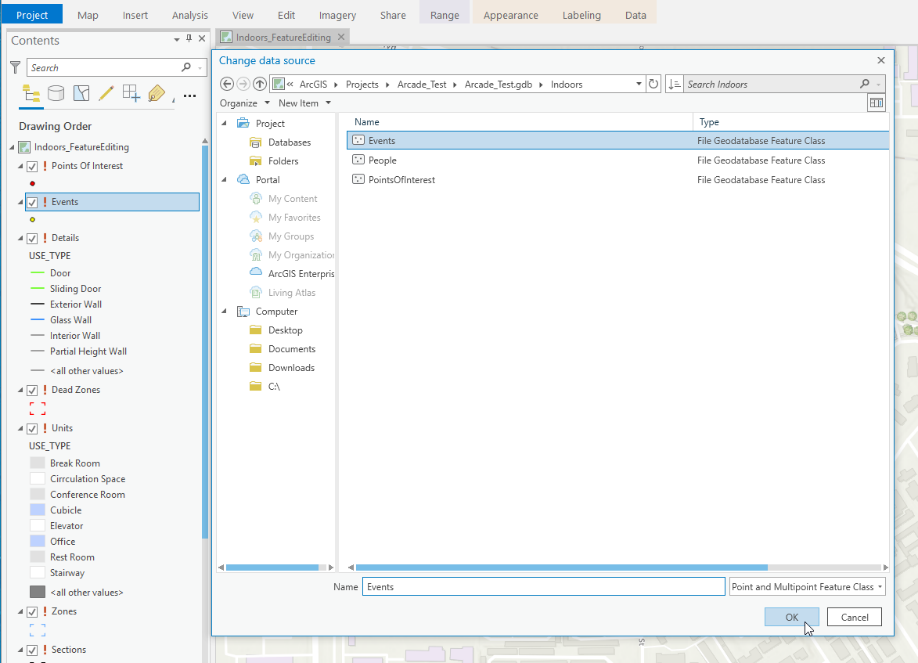Select the List By Data Source icon
Image resolution: width=918 pixels, height=663 pixels.
click(56, 94)
